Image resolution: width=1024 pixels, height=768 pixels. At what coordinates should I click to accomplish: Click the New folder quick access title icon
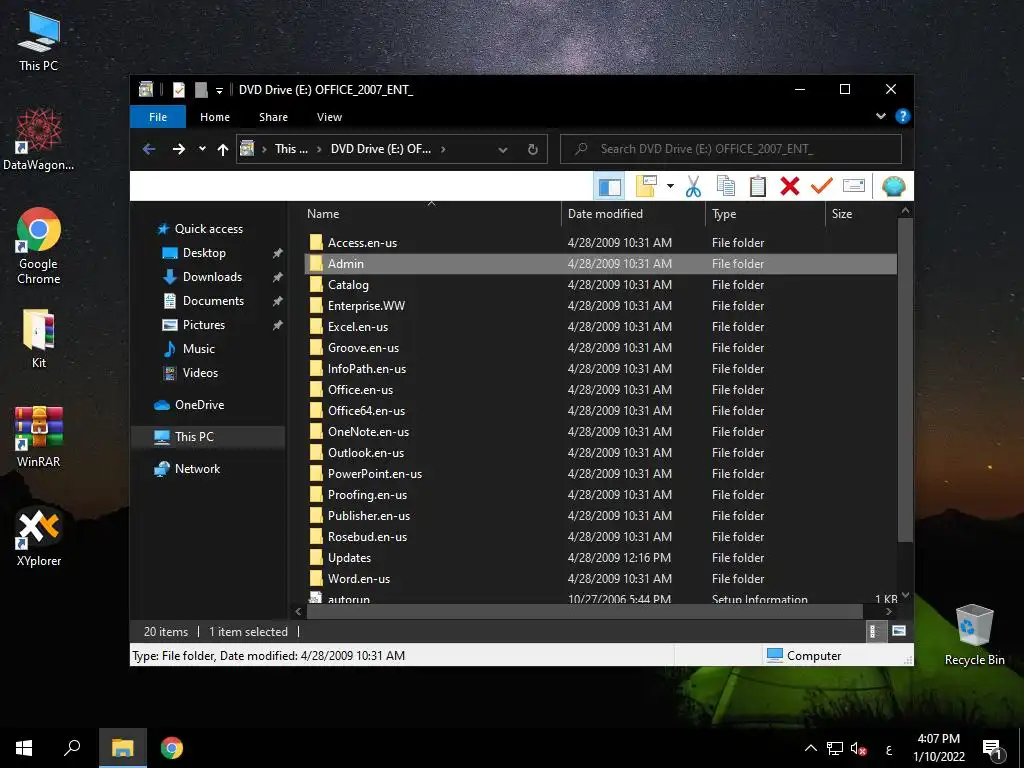pyautogui.click(x=201, y=89)
